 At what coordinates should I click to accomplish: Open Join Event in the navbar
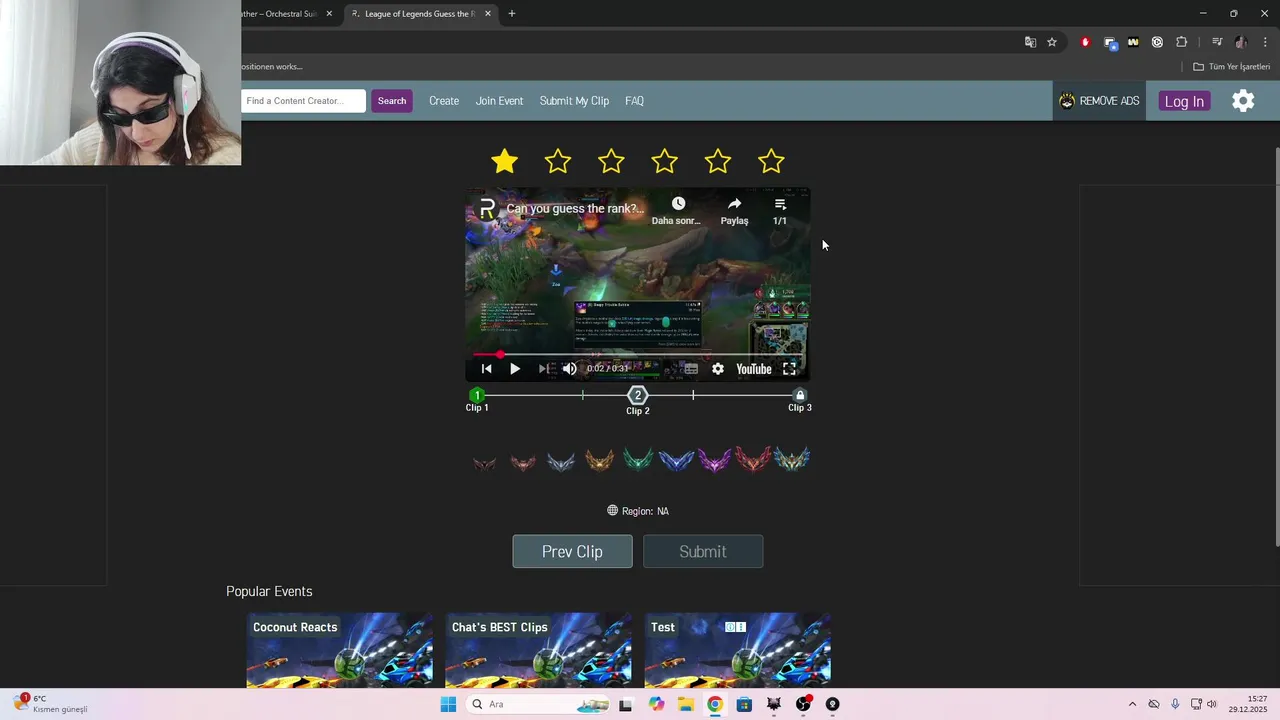pos(499,101)
